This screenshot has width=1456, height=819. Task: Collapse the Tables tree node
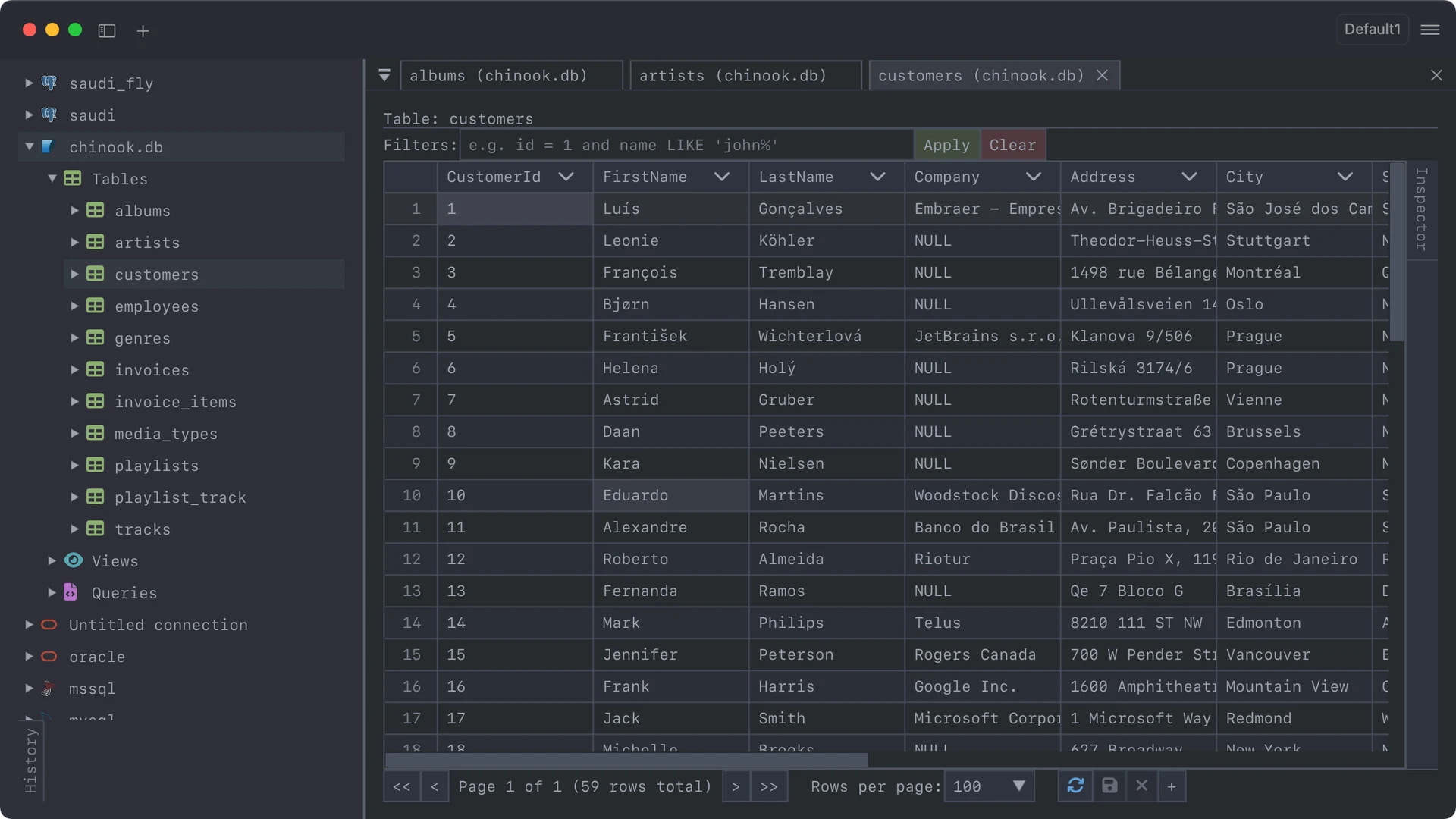tap(52, 178)
